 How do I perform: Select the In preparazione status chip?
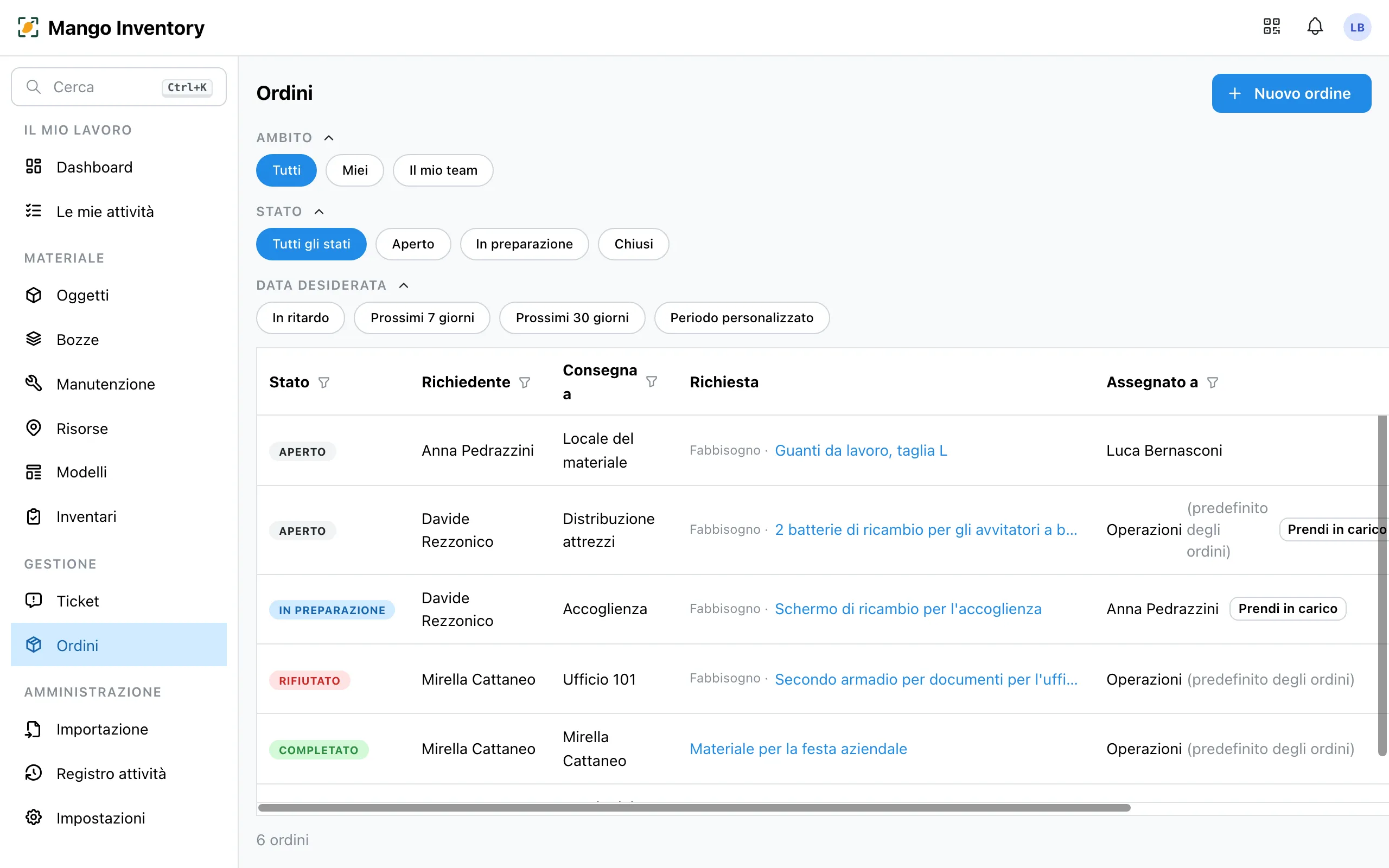click(524, 244)
